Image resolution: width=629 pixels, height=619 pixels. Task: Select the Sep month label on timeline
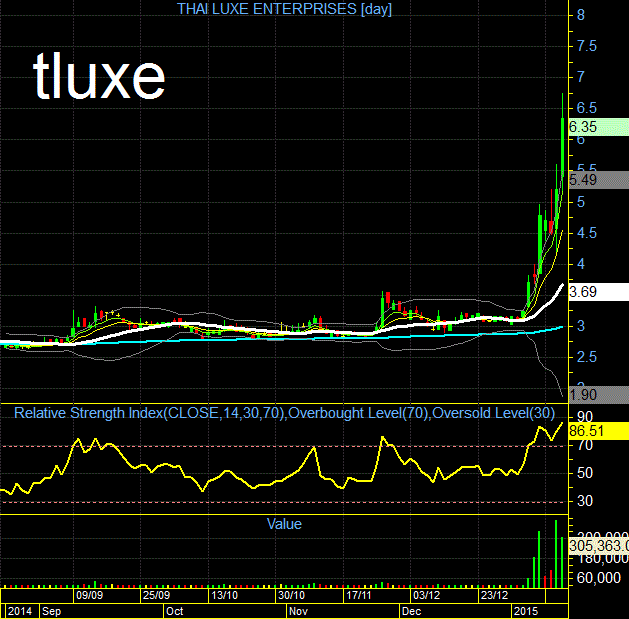coord(52,611)
